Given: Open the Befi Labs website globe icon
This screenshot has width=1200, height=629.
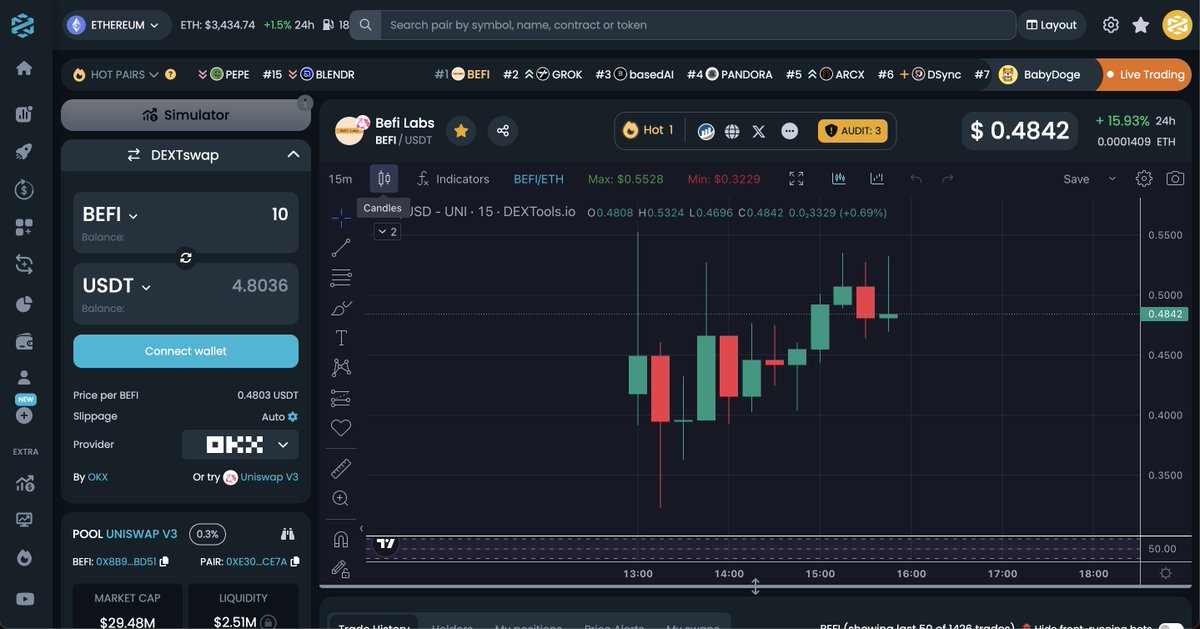Looking at the screenshot, I should pos(732,131).
